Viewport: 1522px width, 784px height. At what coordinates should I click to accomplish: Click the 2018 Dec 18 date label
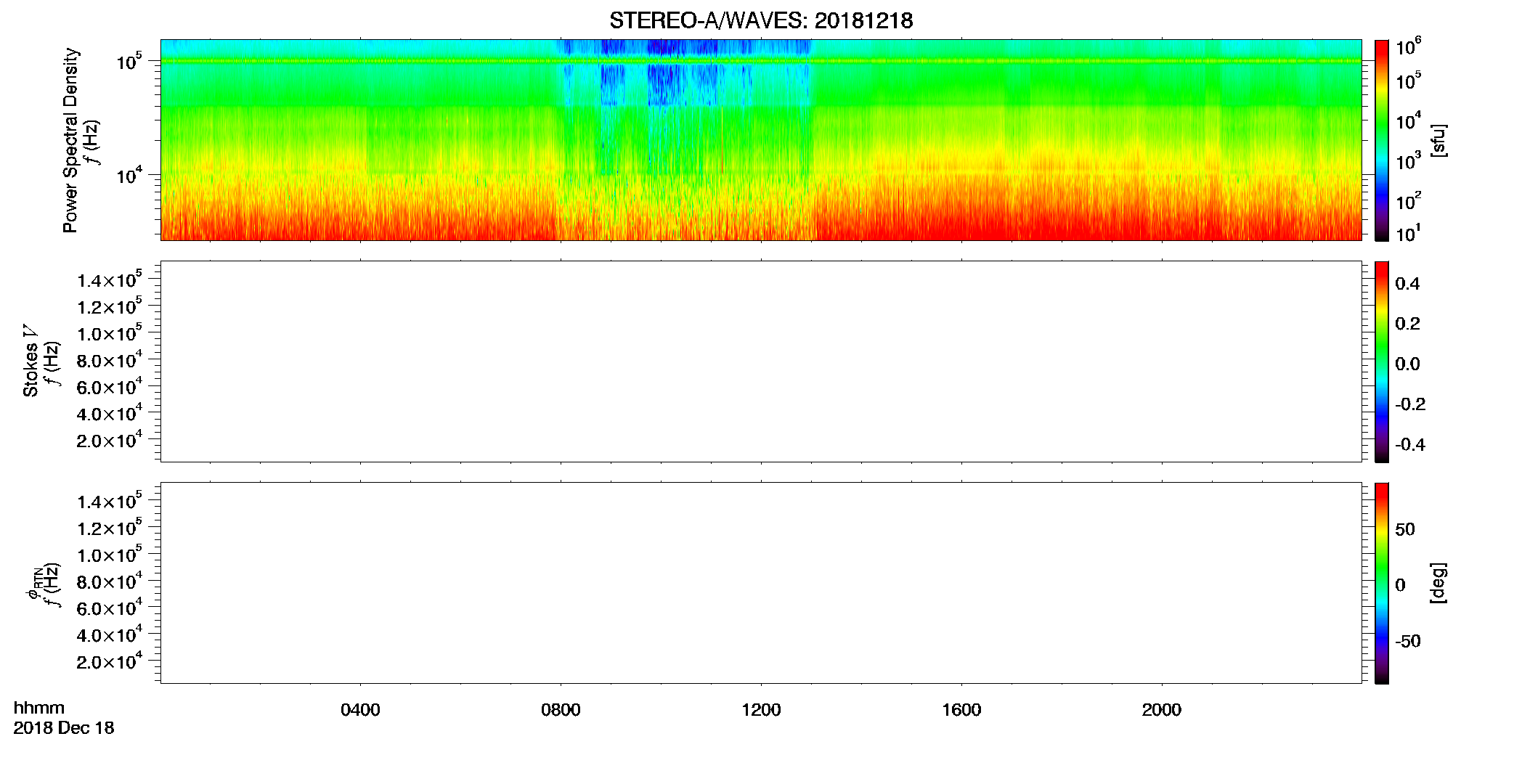pos(64,728)
